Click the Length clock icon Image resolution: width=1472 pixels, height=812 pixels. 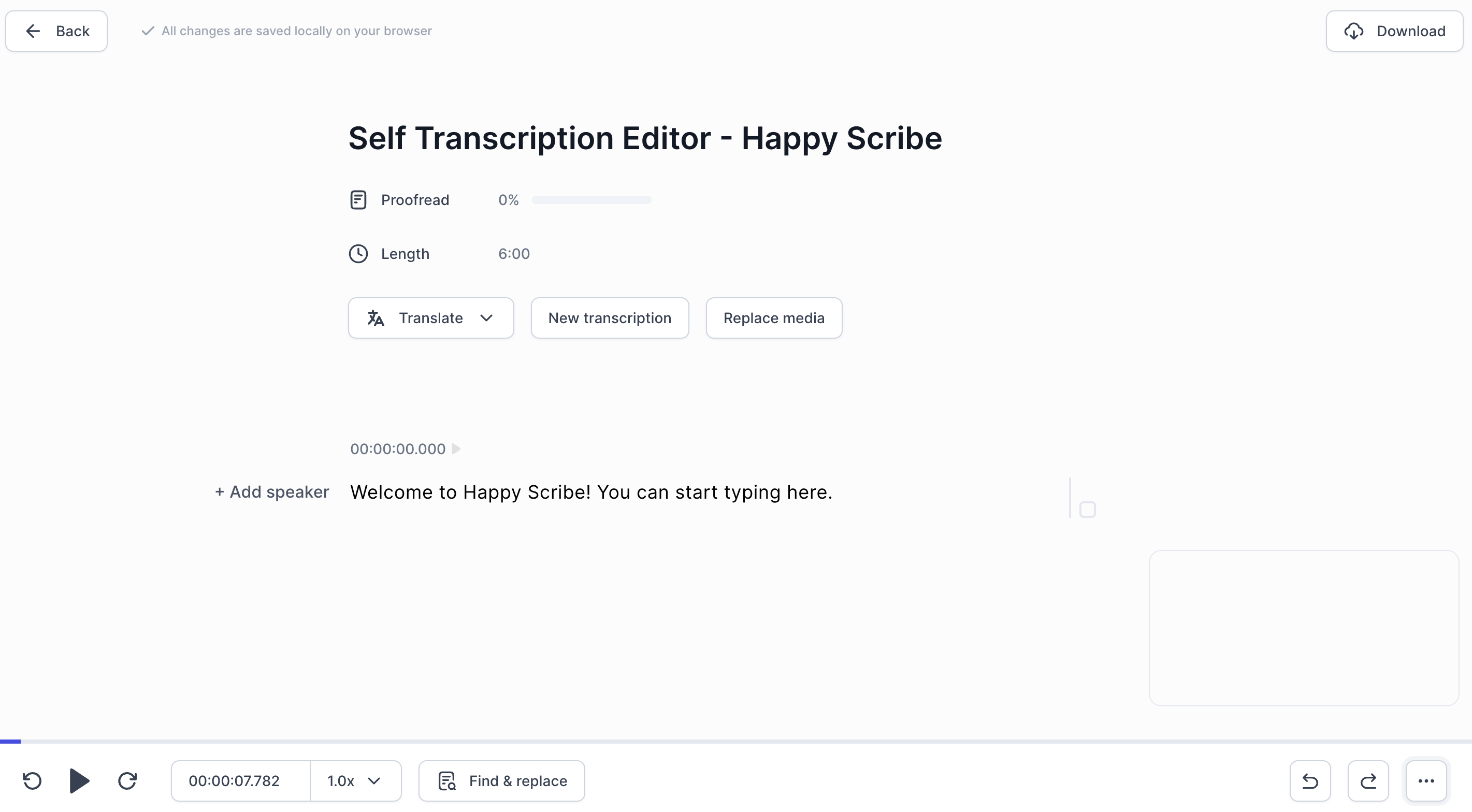(358, 254)
